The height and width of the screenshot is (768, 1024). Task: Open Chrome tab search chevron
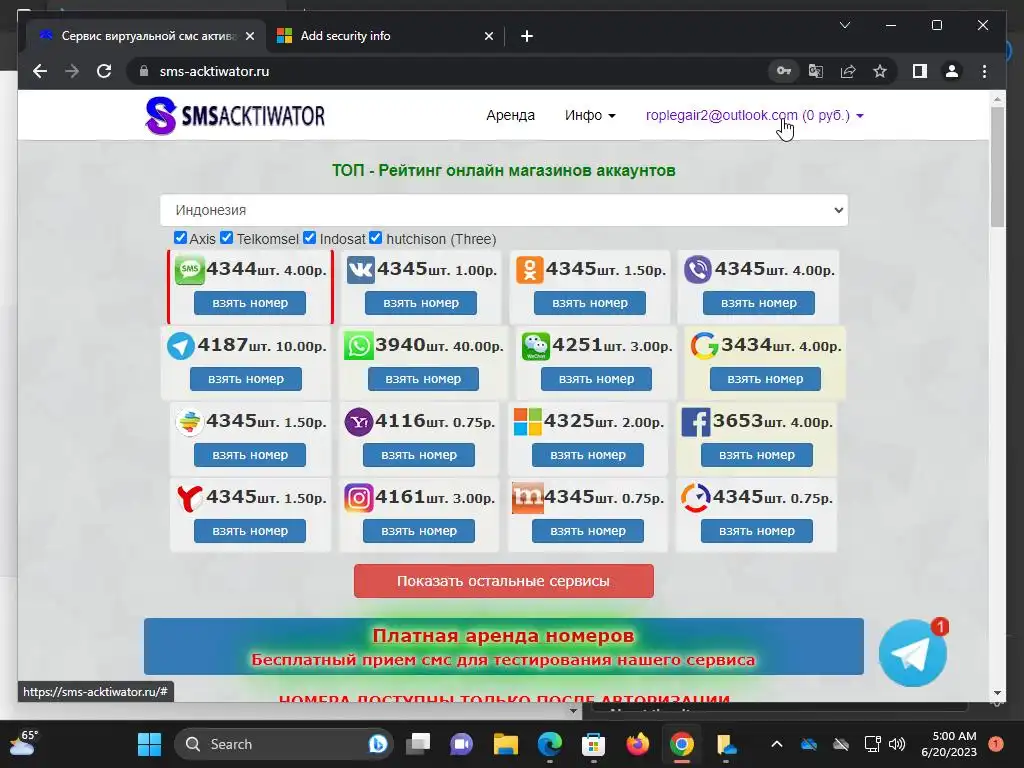coord(844,25)
